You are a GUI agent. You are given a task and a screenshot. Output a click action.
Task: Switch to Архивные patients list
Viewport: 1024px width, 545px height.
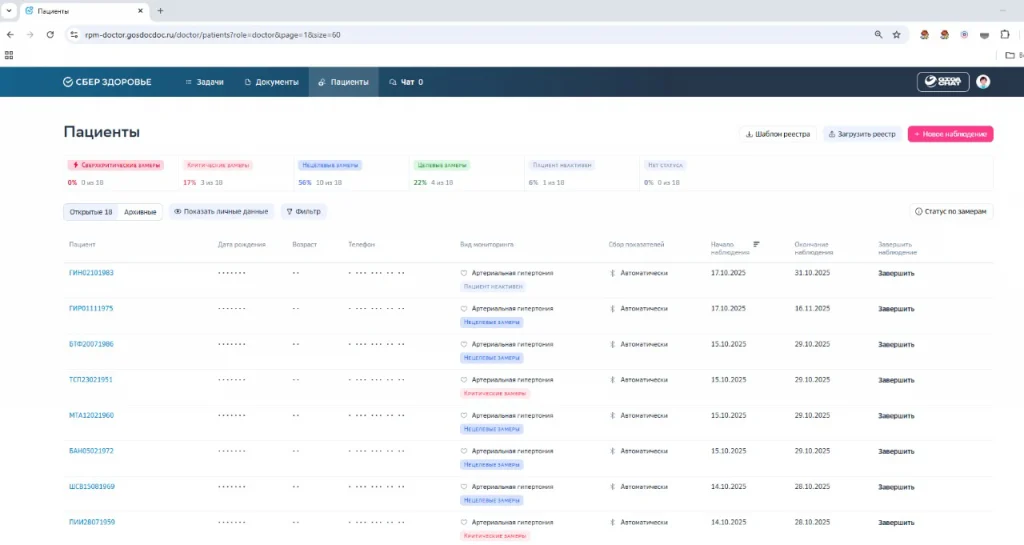pos(139,212)
